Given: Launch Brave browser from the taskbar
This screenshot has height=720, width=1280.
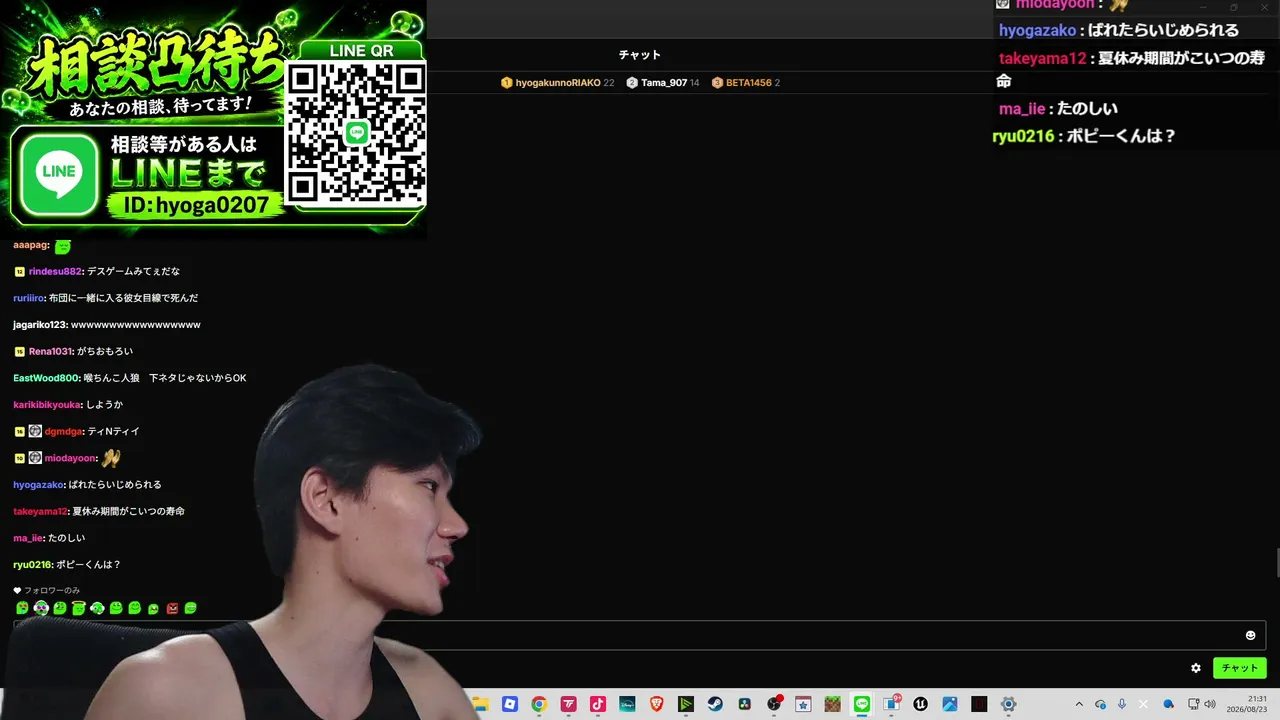Looking at the screenshot, I should [x=657, y=704].
